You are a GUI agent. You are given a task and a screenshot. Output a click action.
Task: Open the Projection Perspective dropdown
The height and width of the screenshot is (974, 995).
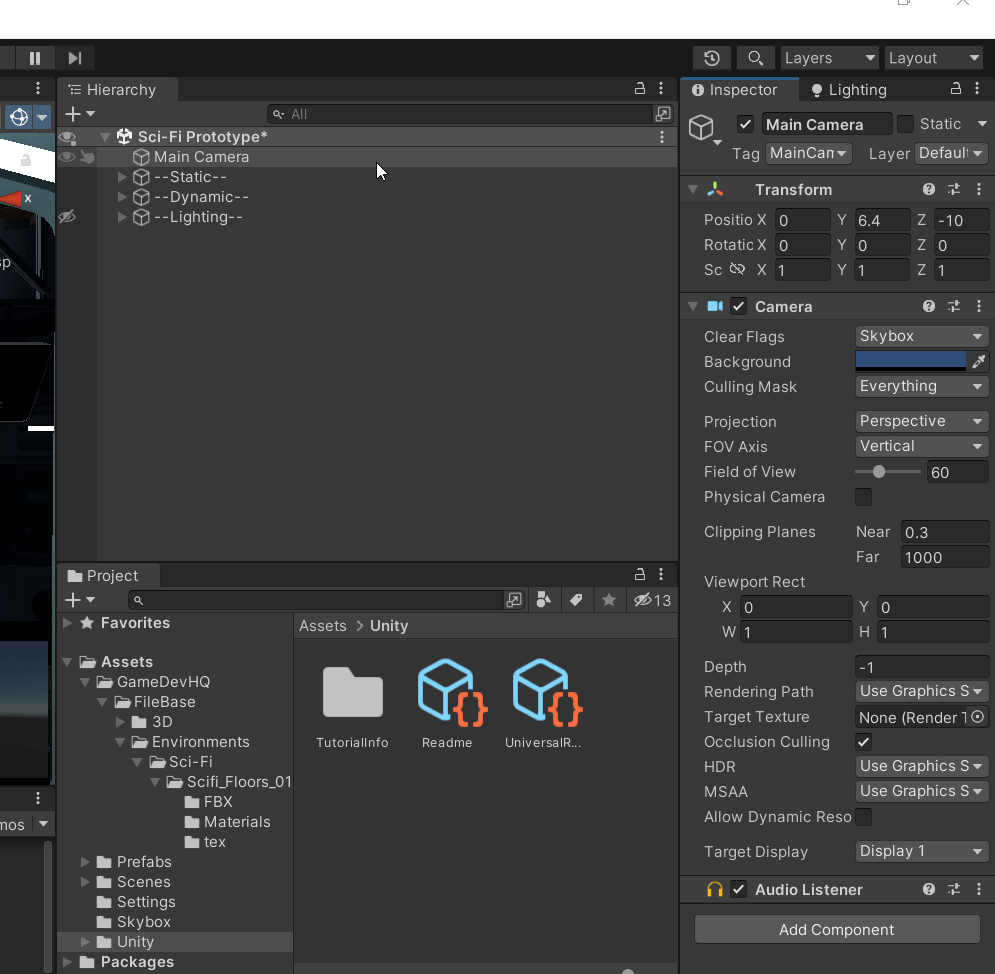[x=921, y=422]
